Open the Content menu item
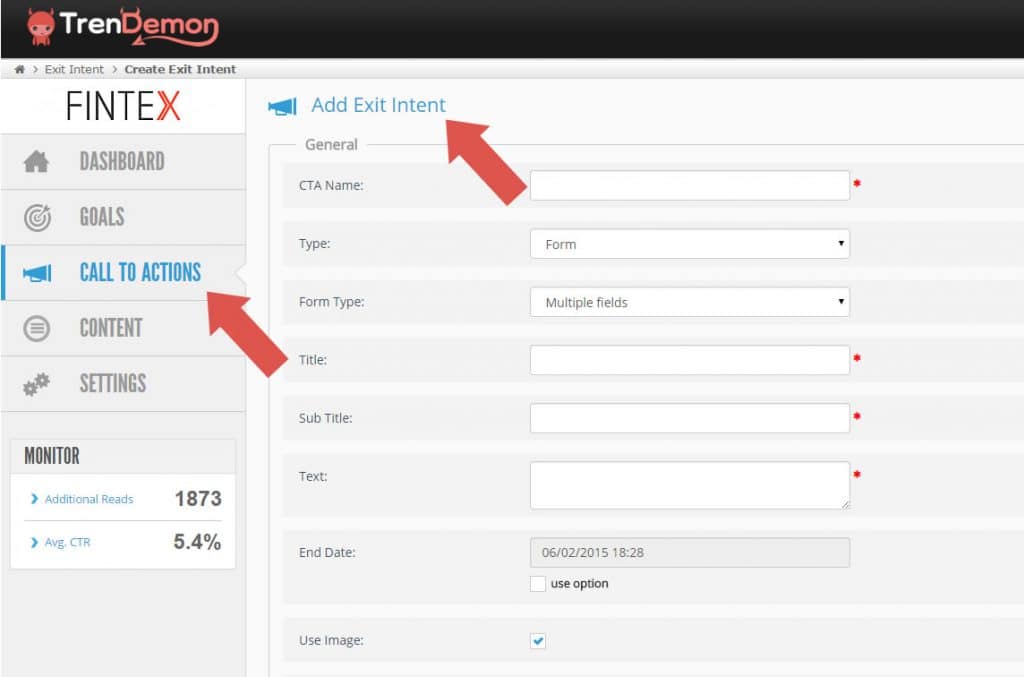1024x677 pixels. point(123,328)
